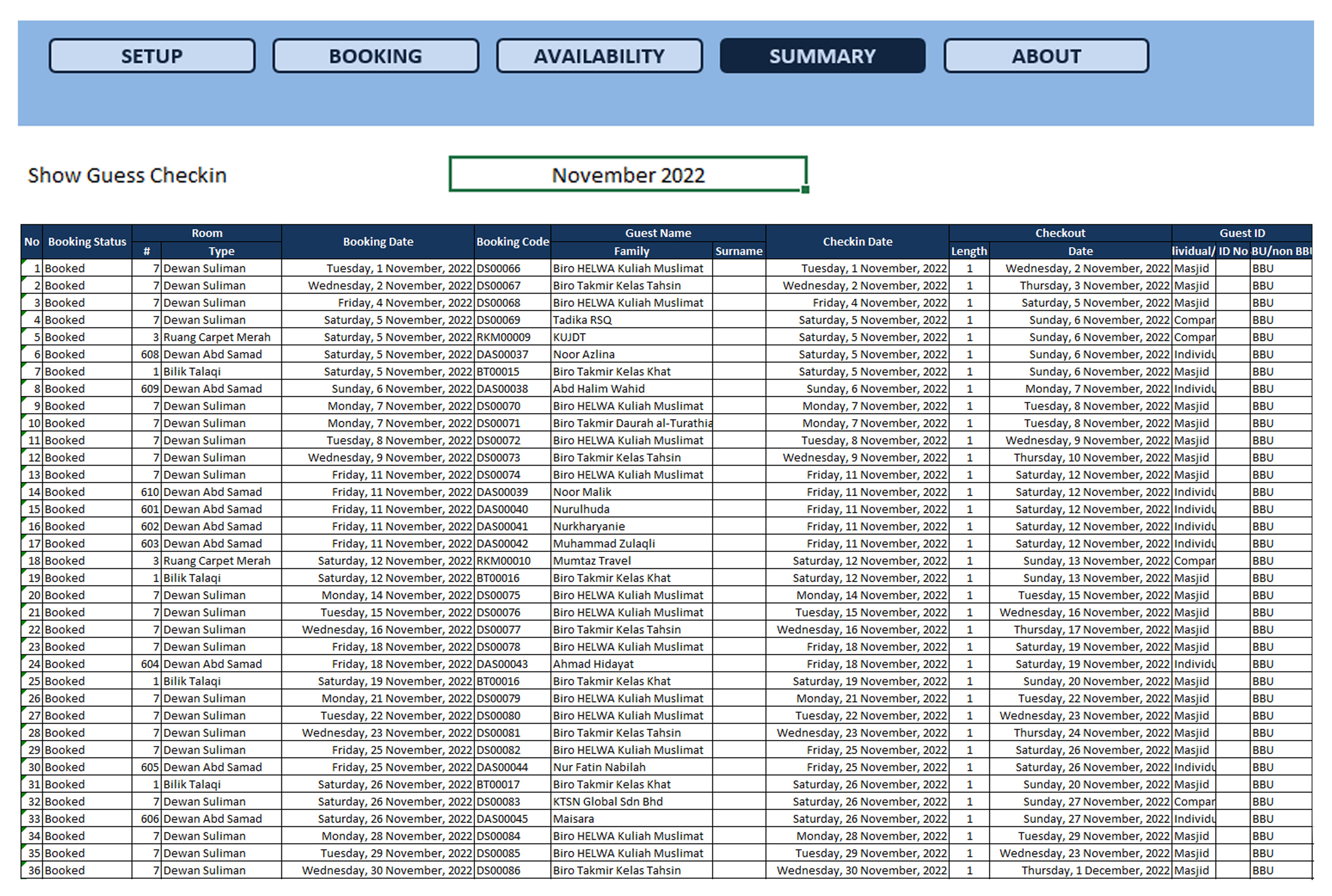Select guest name Maisara
1332x896 pixels.
click(631, 819)
